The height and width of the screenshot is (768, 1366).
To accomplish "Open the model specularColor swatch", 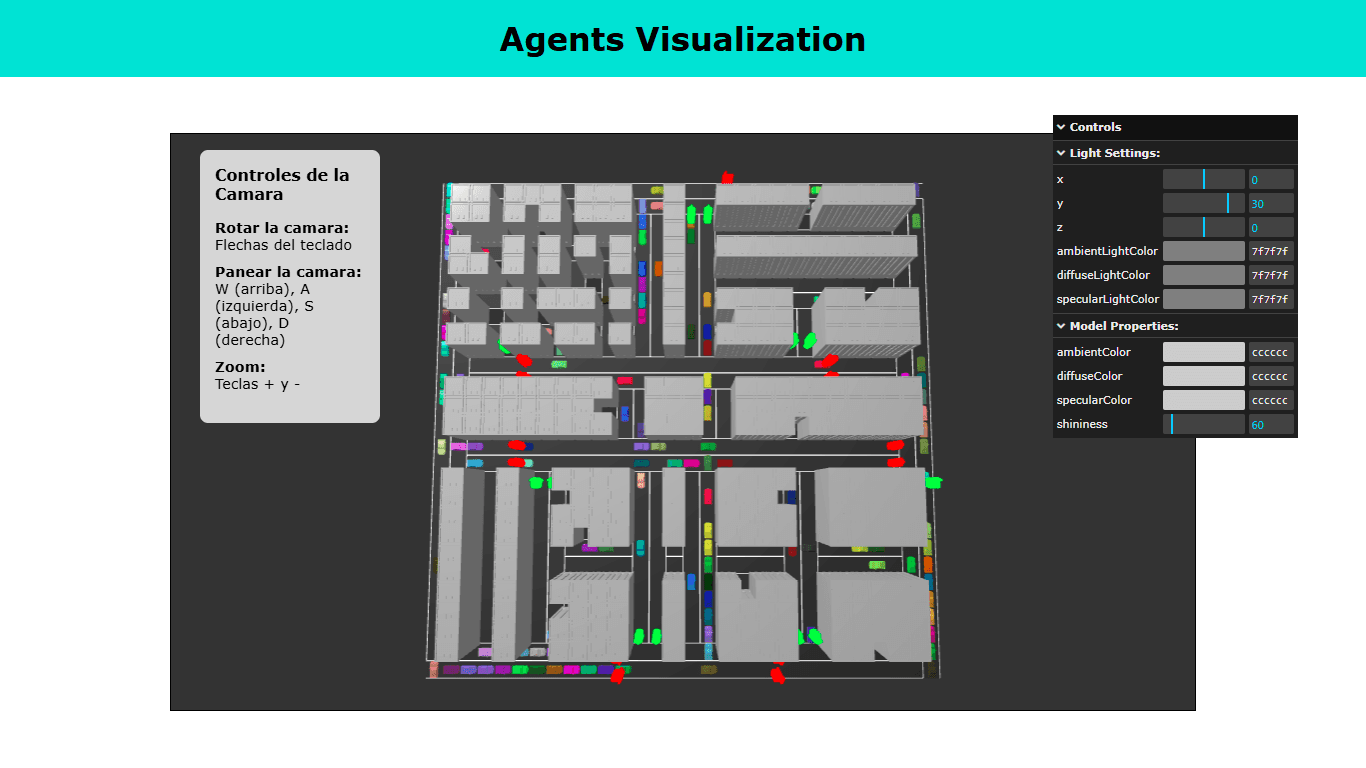I will pos(1204,400).
